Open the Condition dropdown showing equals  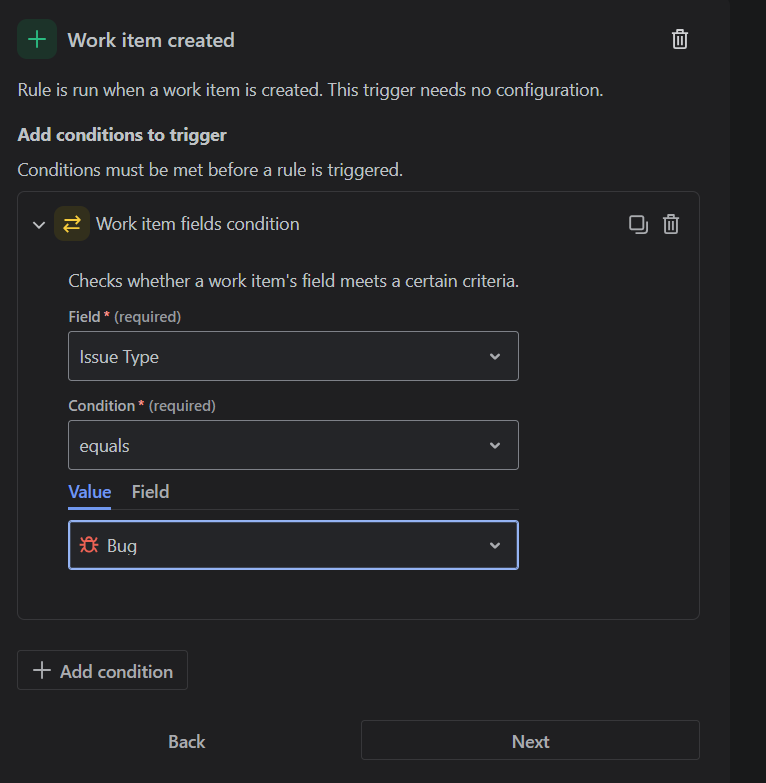293,445
